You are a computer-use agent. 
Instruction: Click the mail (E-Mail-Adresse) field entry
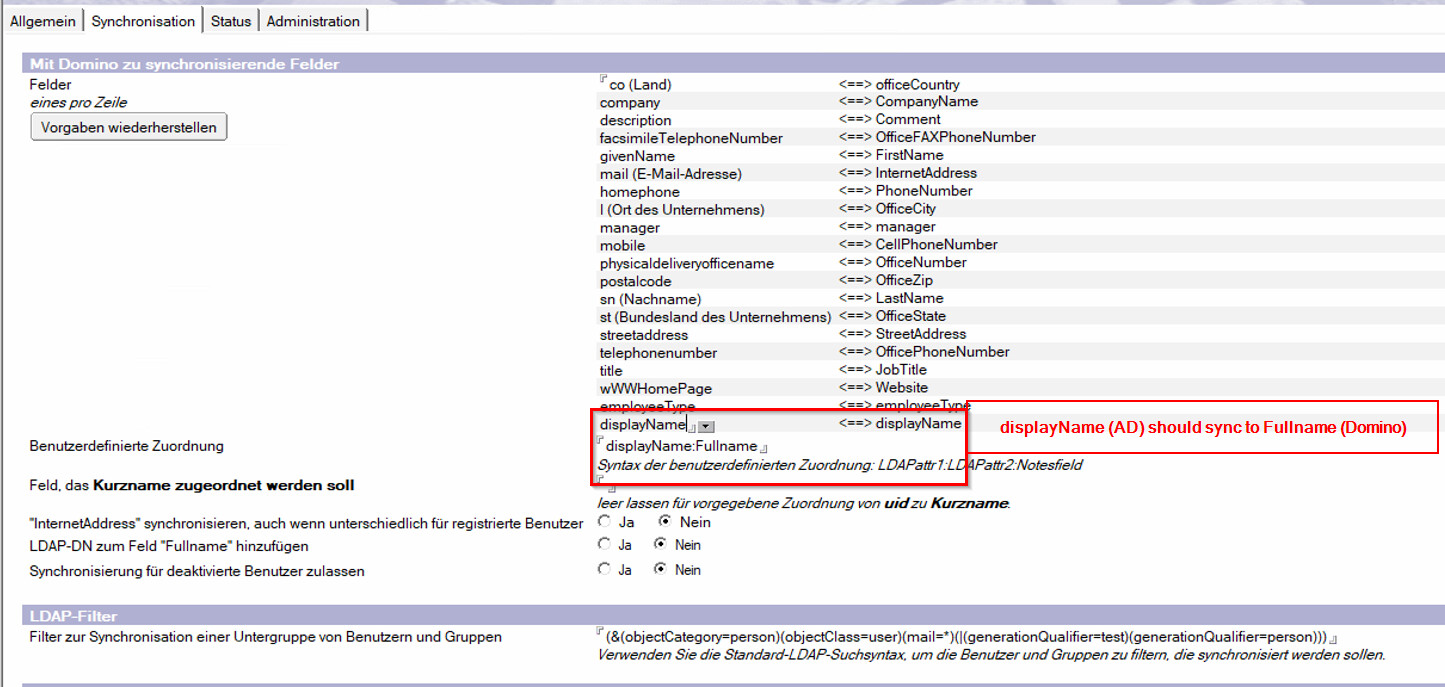(670, 174)
